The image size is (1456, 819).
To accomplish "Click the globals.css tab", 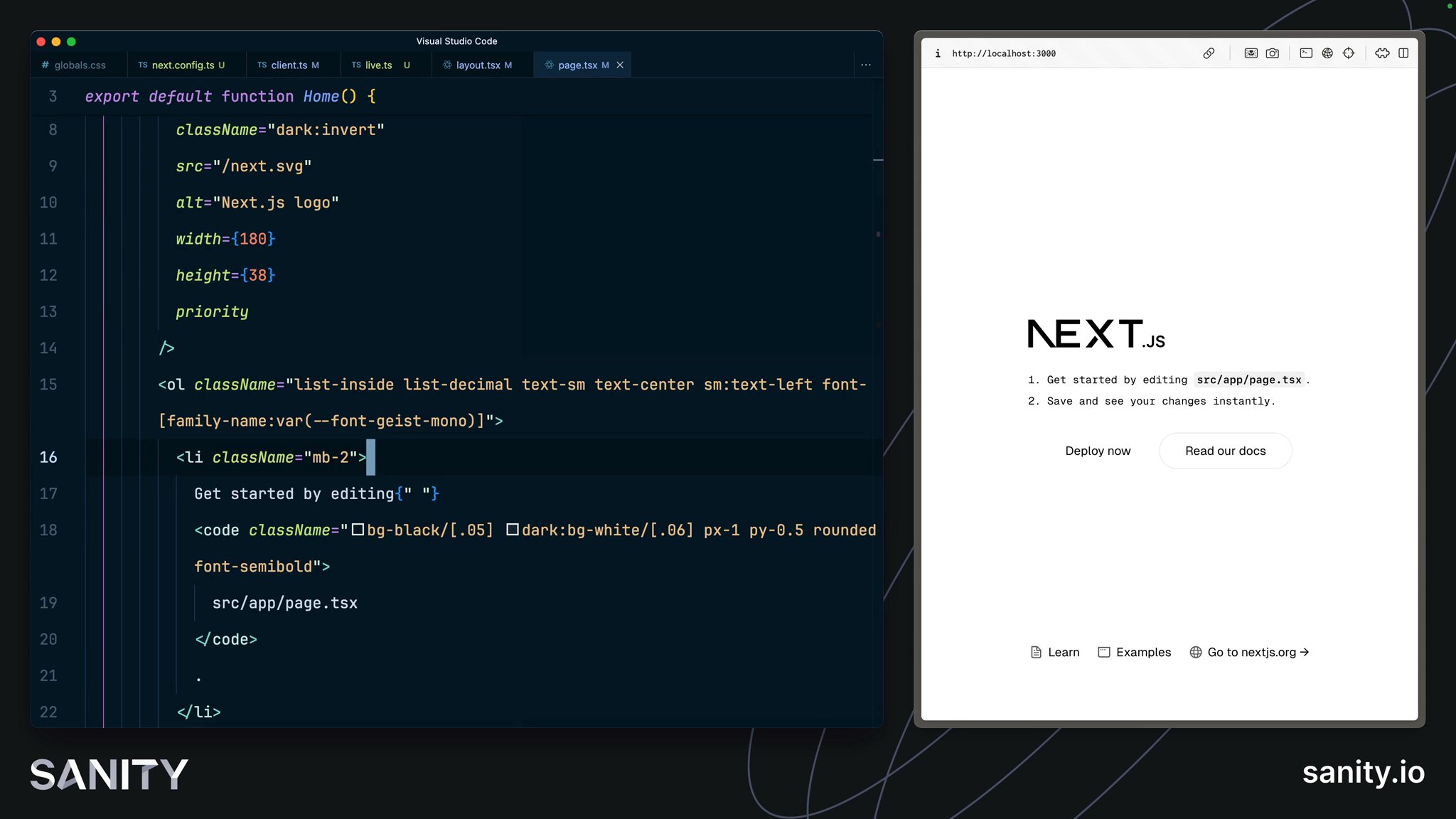I will pos(79,65).
